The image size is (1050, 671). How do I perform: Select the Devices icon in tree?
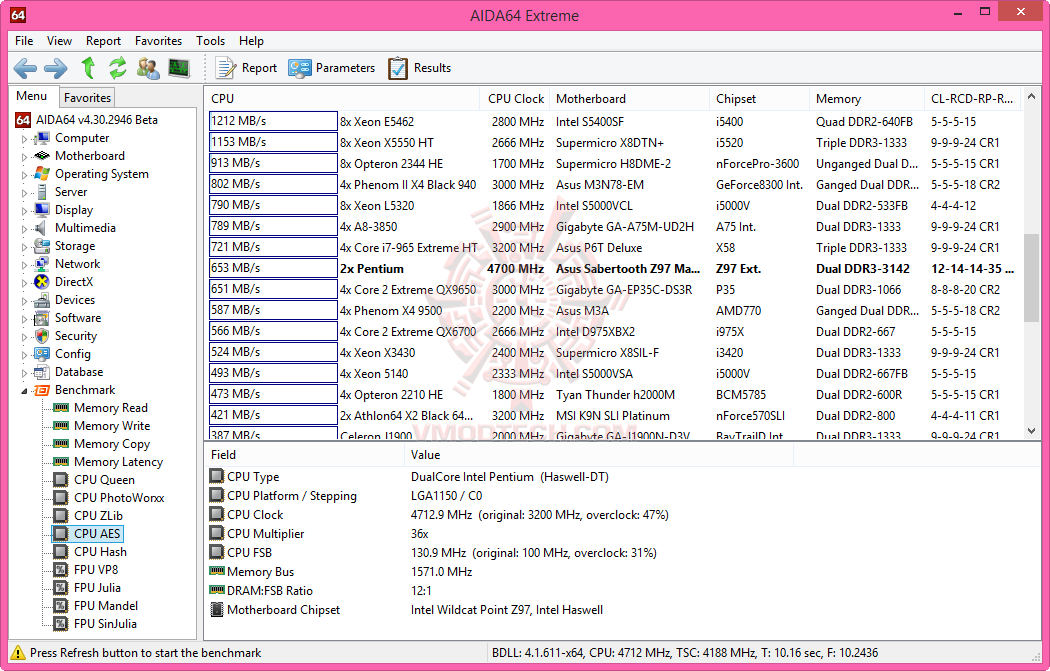pos(42,300)
